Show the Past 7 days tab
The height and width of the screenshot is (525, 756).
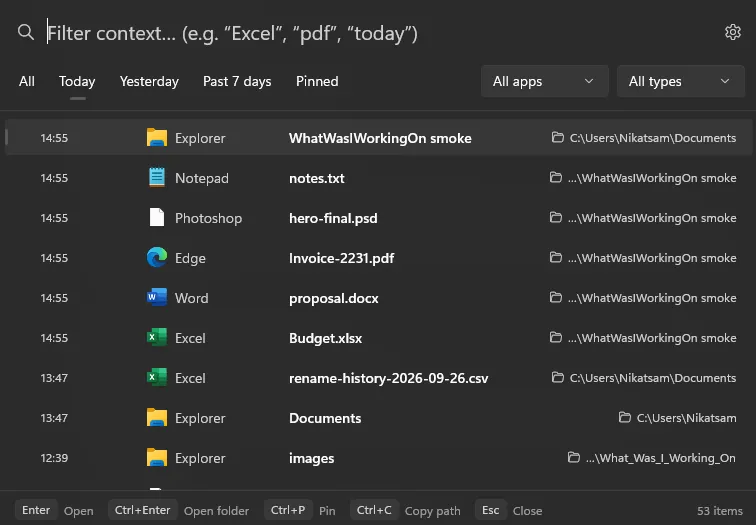pyautogui.click(x=237, y=81)
